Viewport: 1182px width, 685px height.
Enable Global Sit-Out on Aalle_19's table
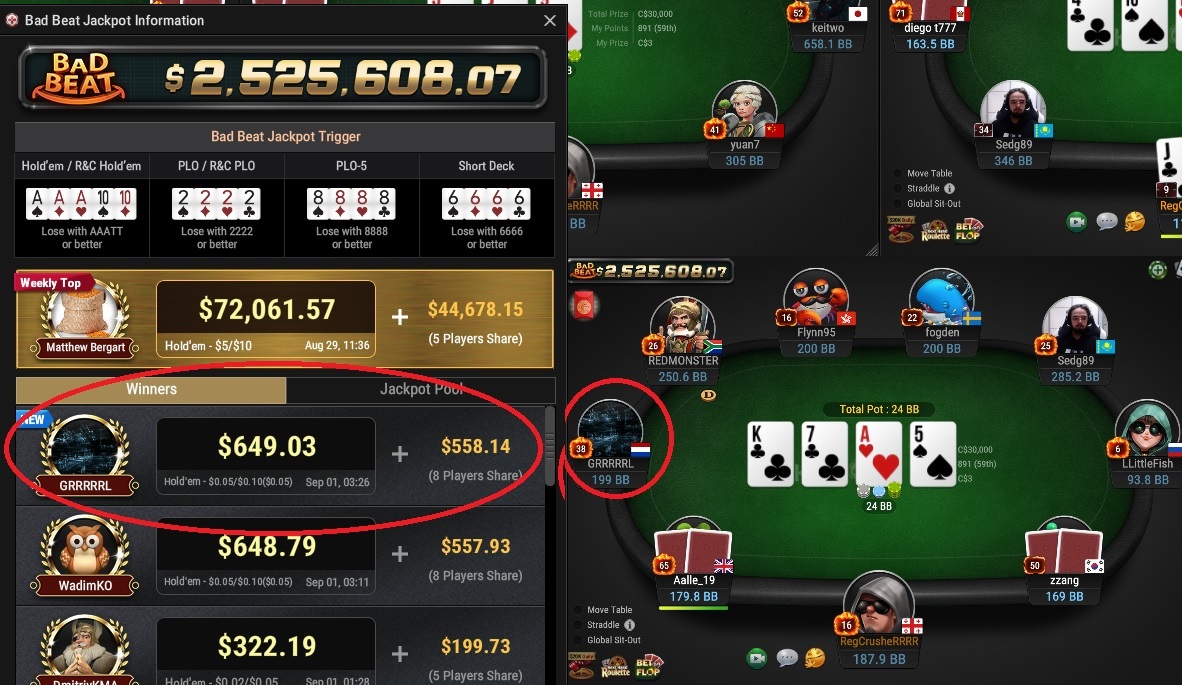point(608,640)
